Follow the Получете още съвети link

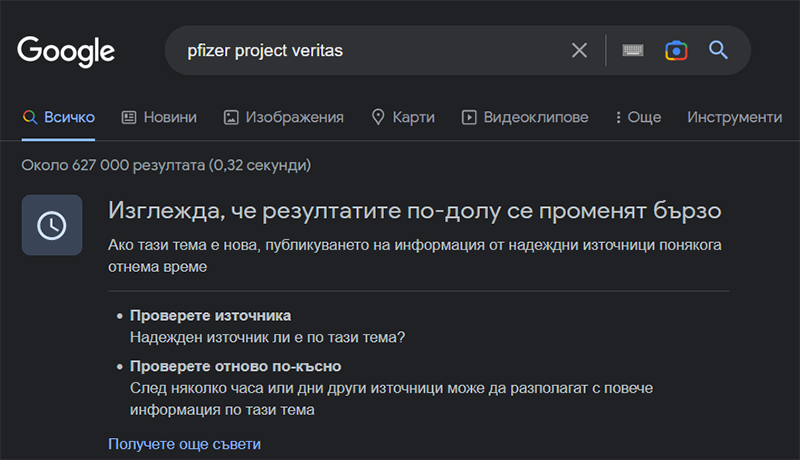point(184,444)
